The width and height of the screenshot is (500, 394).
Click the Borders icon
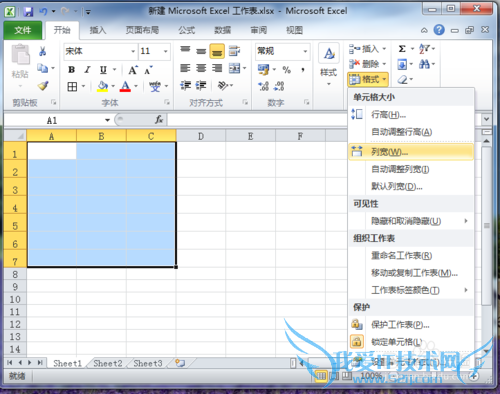point(72,87)
